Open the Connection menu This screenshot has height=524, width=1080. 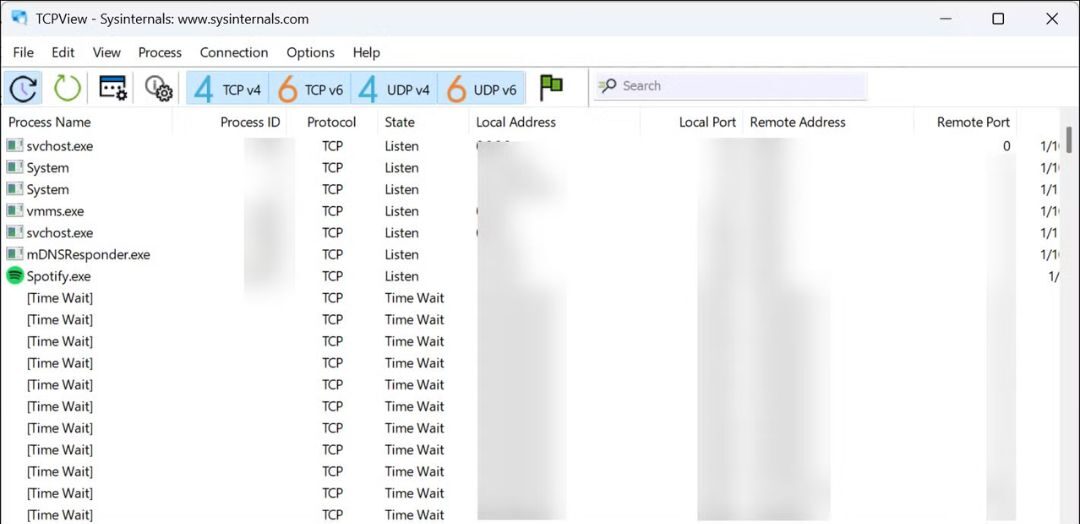point(233,52)
